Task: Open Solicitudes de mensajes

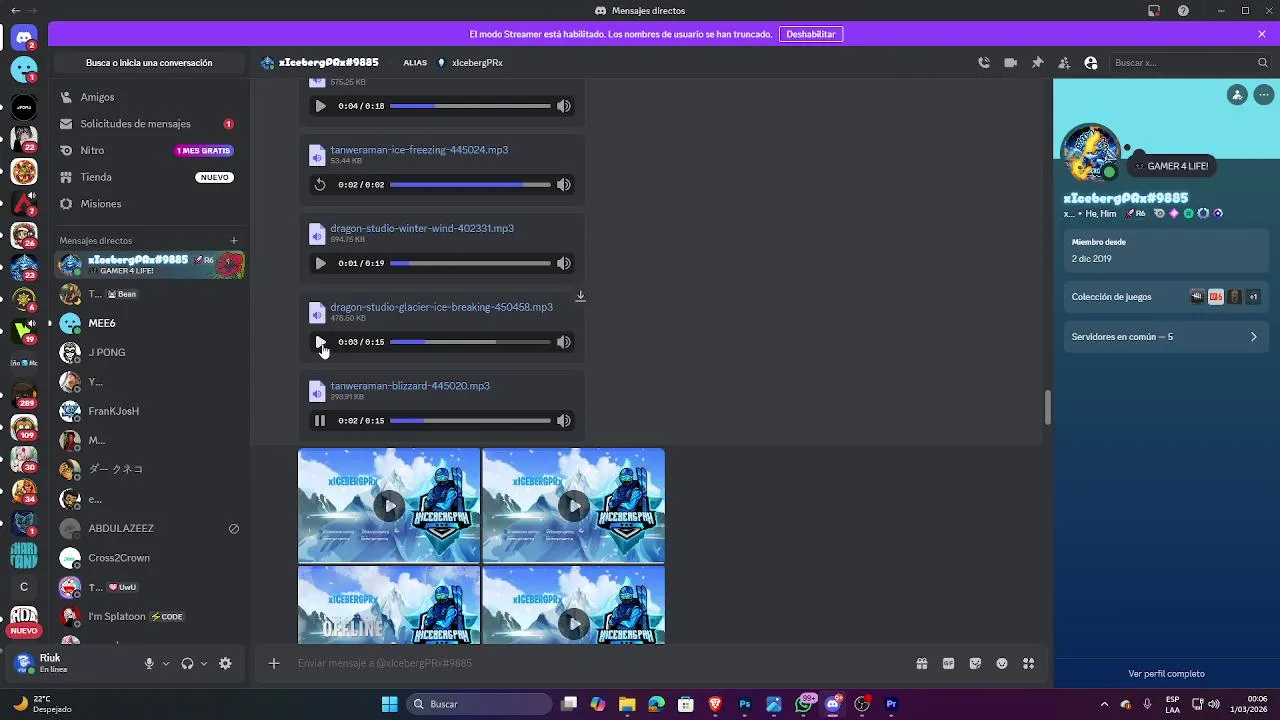Action: coord(150,124)
